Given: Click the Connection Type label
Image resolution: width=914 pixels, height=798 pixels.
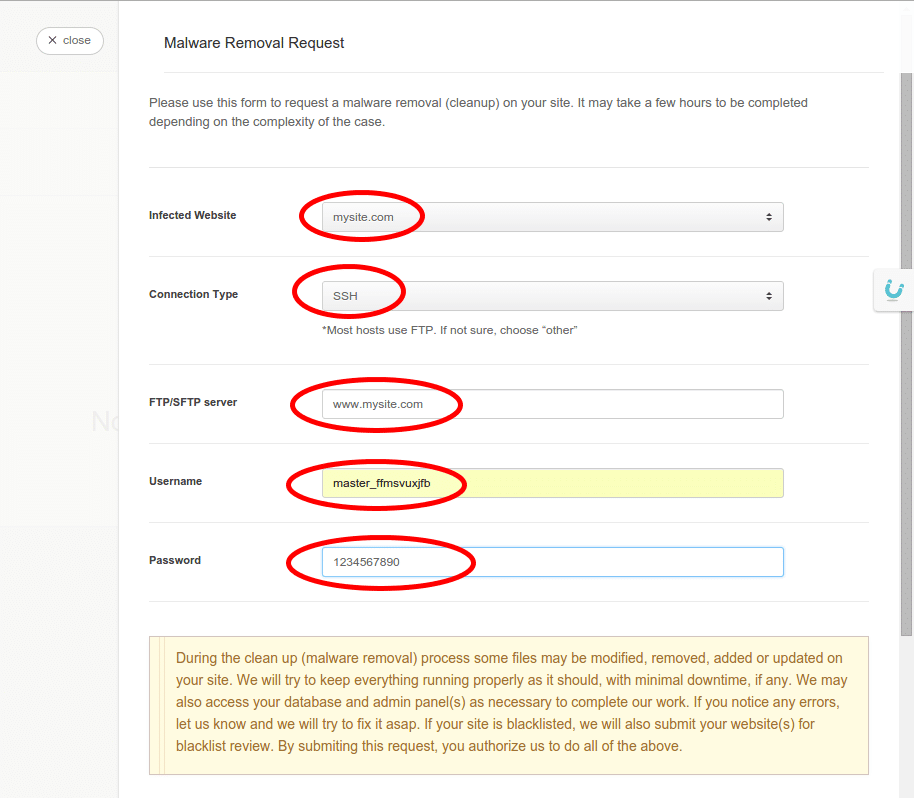Looking at the screenshot, I should pos(193,294).
